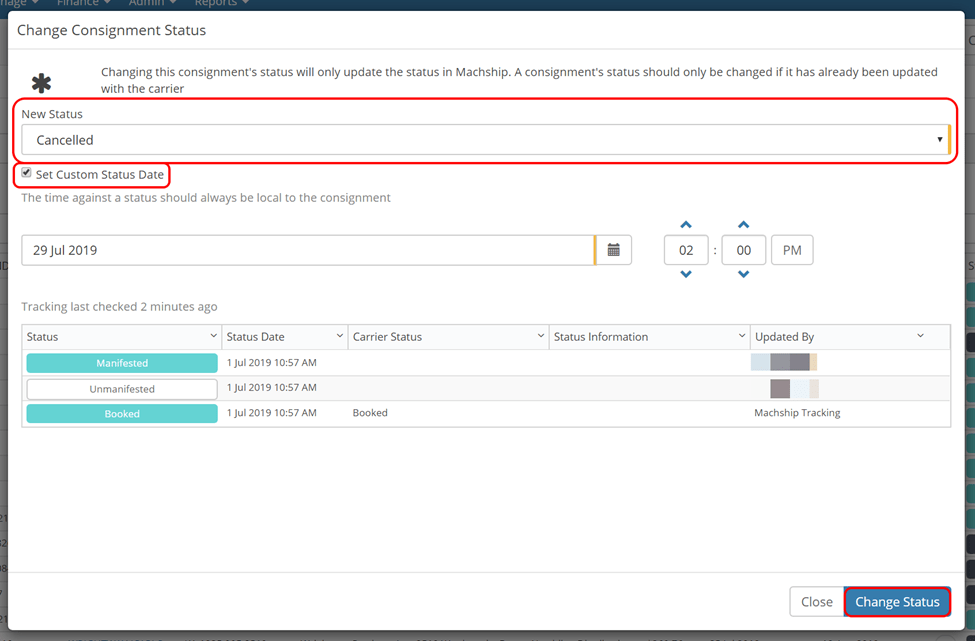Image resolution: width=975 pixels, height=641 pixels.
Task: Click the Change Status button
Action: [x=897, y=601]
